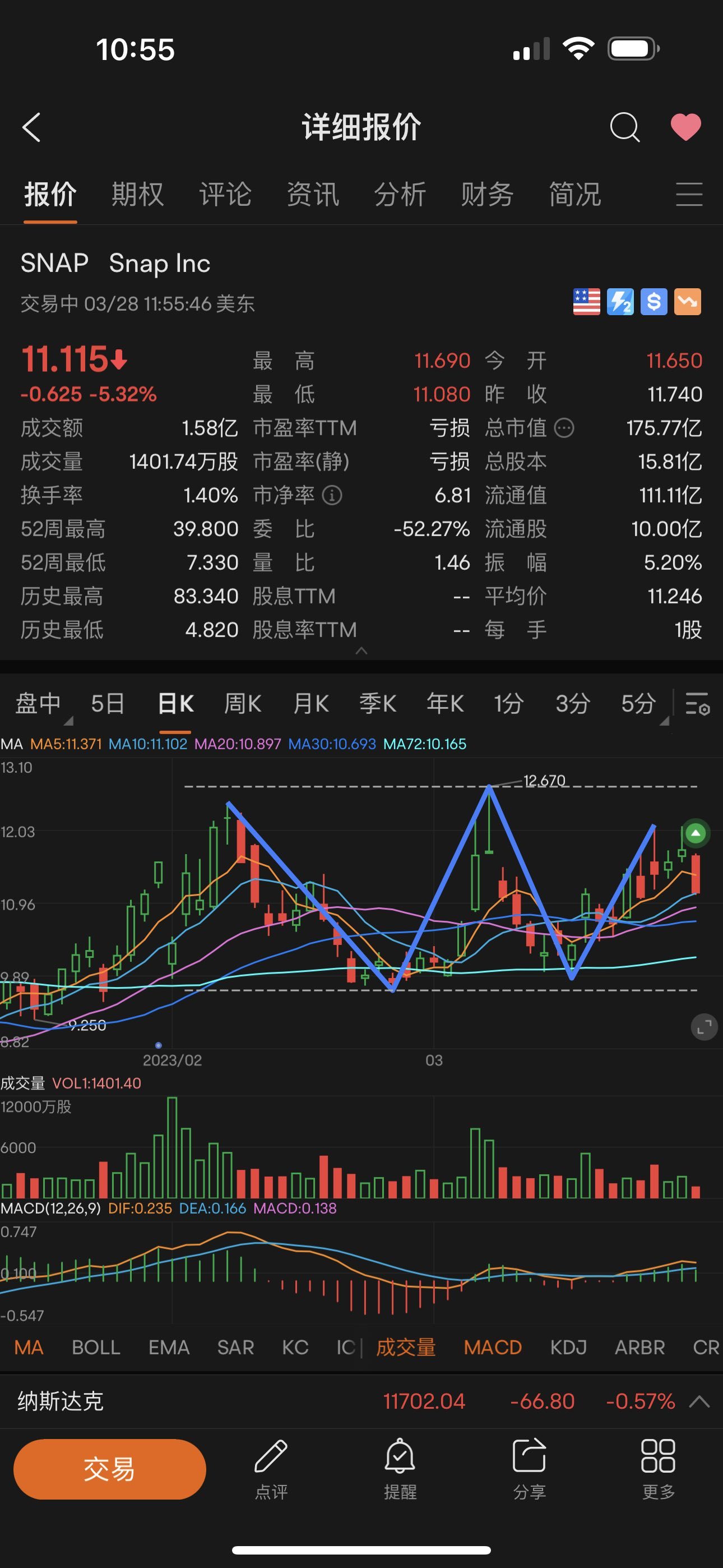Tap the orange downtrend chart icon
This screenshot has height=1568, width=723.
(688, 302)
